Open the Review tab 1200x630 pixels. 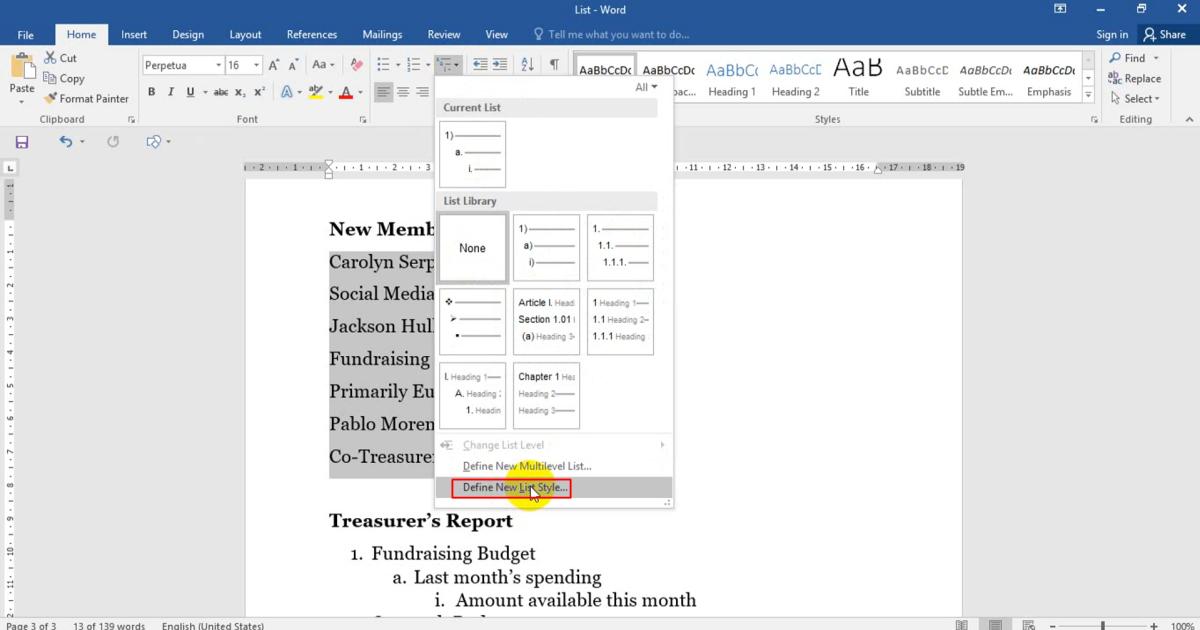coord(443,33)
